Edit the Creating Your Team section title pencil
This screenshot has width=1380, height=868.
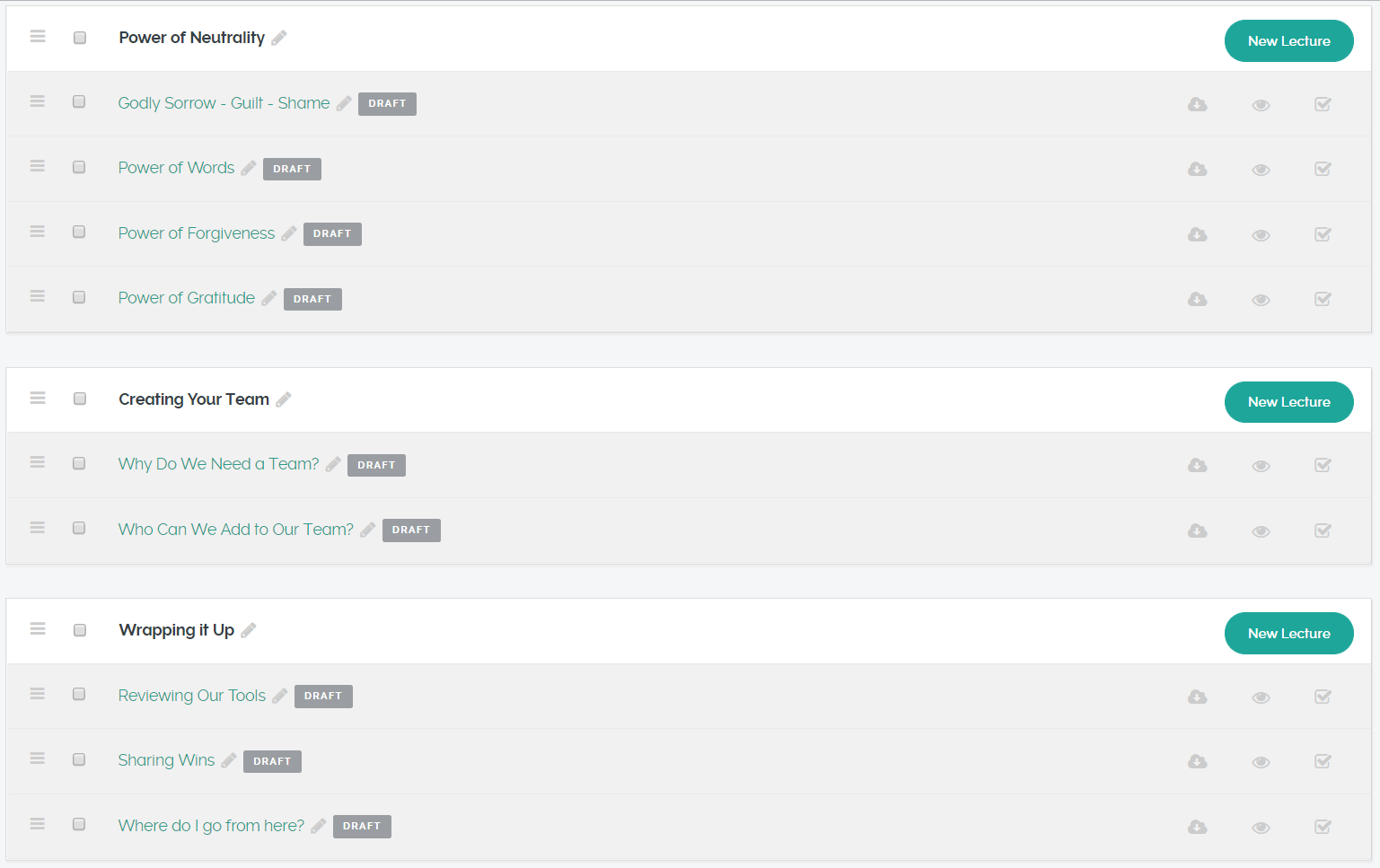coord(284,399)
